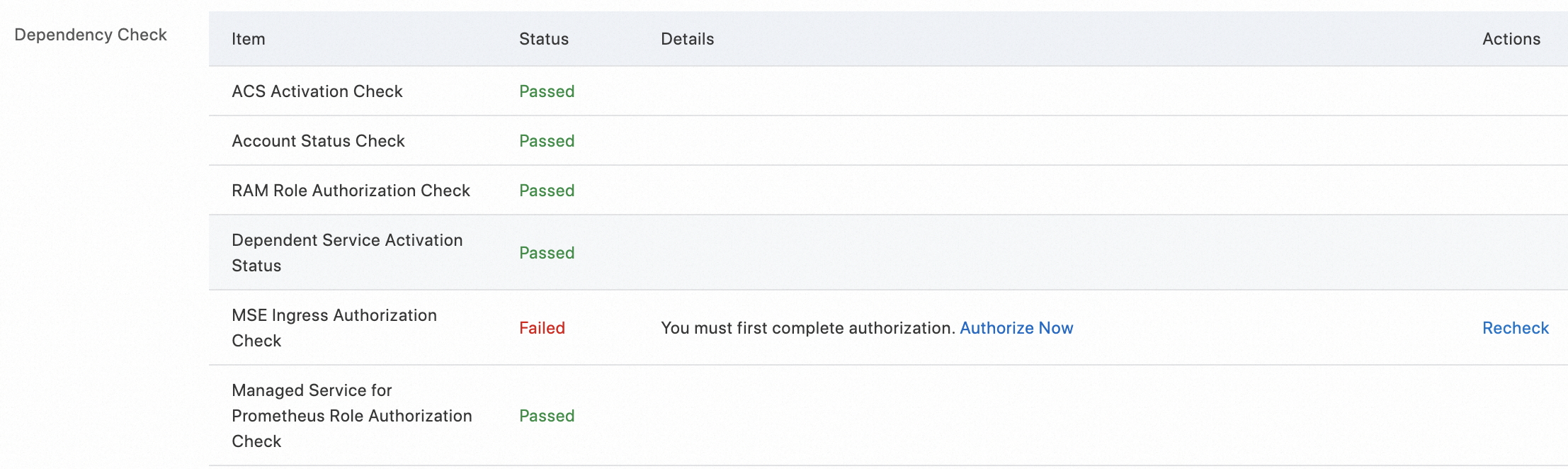Viewport: 1568px width, 469px height.
Task: Click Passed status for Account Status Check
Action: click(546, 141)
